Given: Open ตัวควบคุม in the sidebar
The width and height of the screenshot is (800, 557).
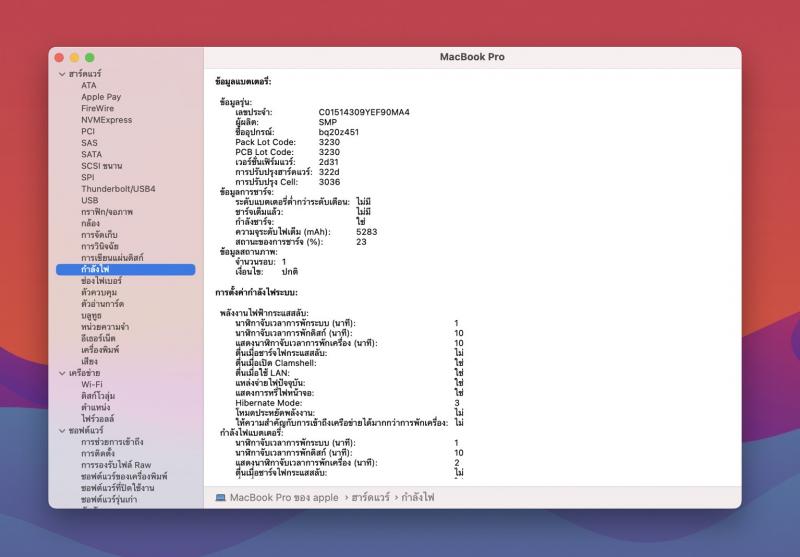Looking at the screenshot, I should pyautogui.click(x=99, y=292).
